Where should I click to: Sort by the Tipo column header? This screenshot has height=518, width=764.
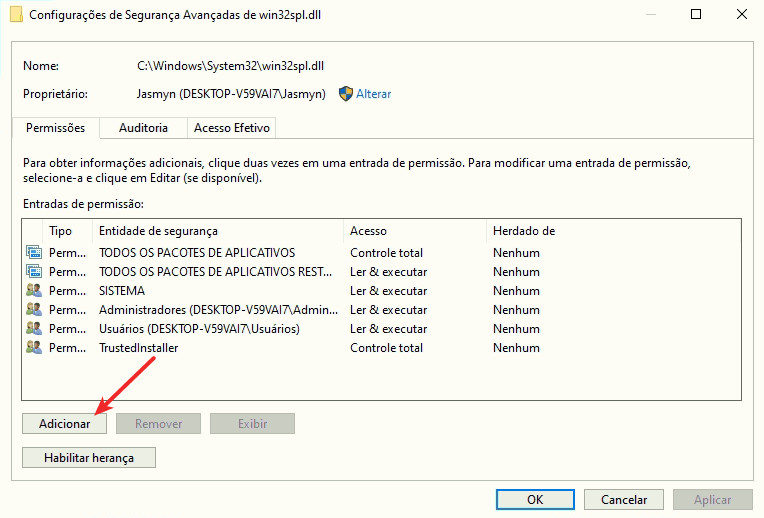67,230
